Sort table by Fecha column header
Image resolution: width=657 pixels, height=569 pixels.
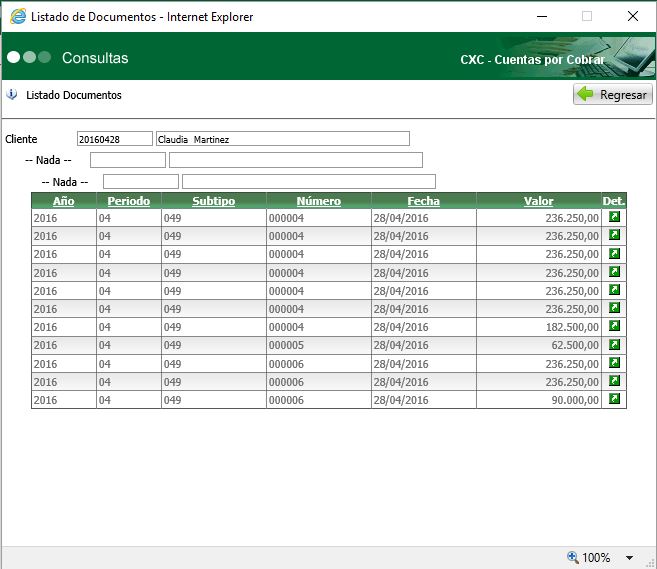(424, 201)
